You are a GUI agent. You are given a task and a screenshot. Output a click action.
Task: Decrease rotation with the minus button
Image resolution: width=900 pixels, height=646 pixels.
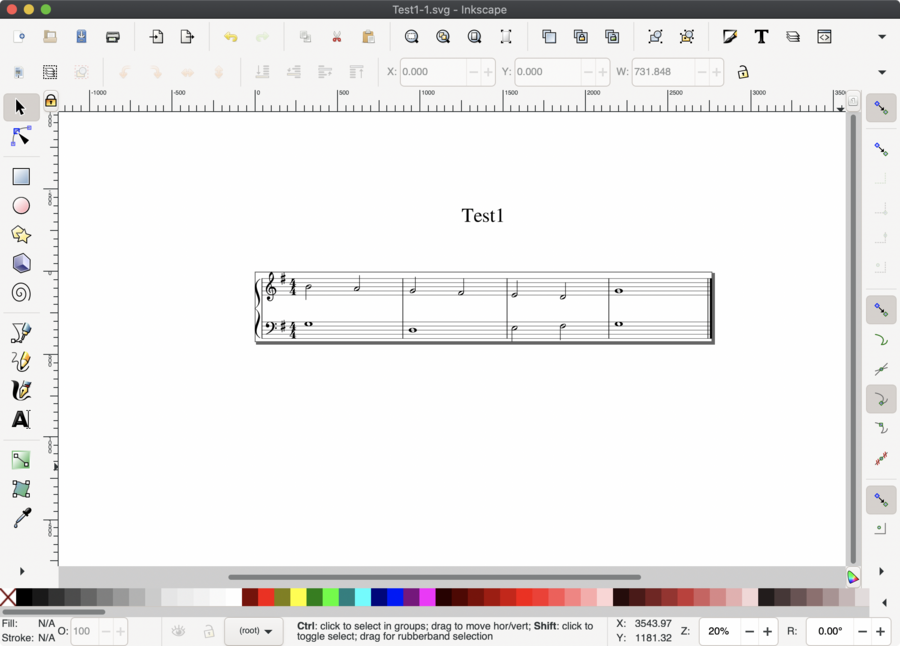[x=862, y=631]
